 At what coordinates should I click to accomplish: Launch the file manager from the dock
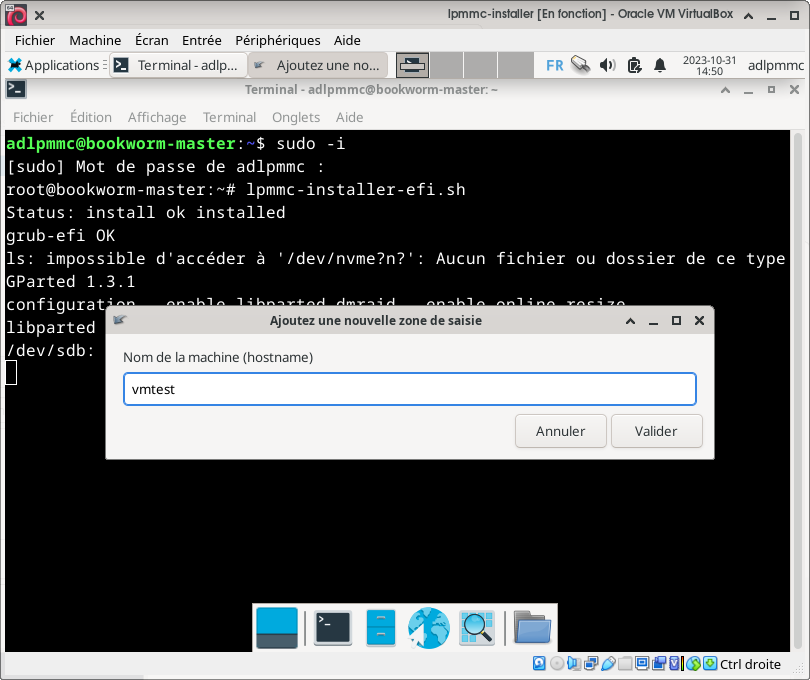381,627
